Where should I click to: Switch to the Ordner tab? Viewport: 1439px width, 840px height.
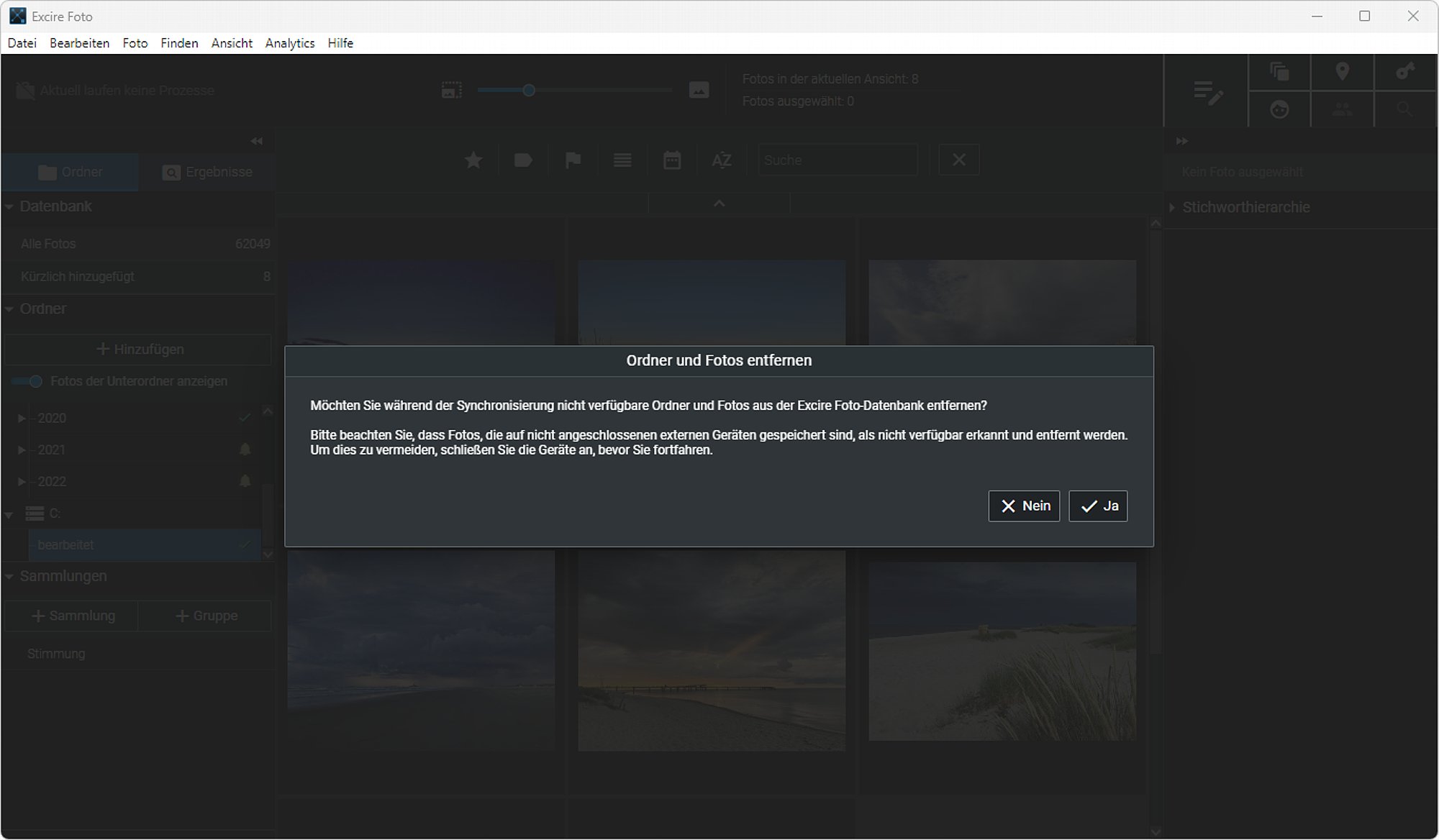pos(70,173)
